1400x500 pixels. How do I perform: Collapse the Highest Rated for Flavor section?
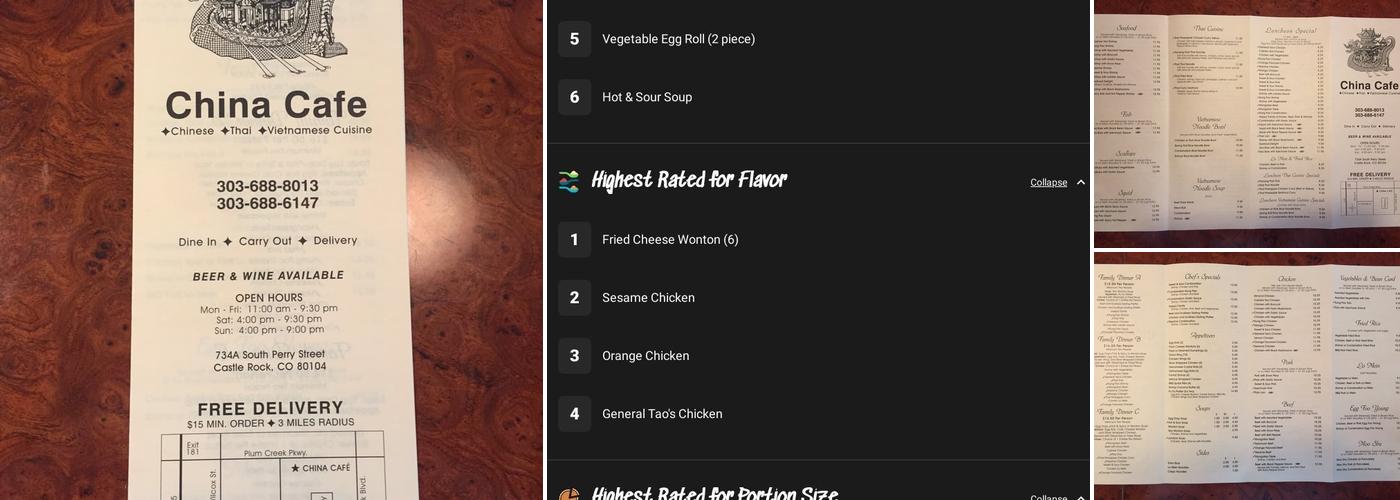coord(1048,183)
